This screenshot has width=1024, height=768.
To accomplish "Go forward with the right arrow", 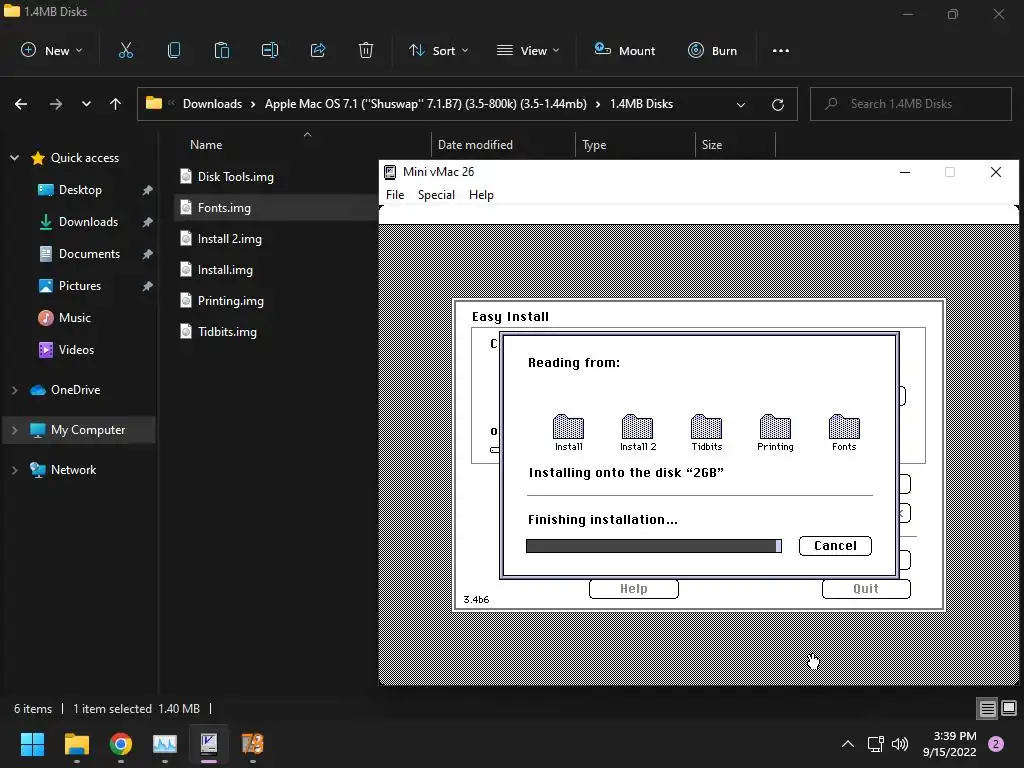I will [x=56, y=104].
